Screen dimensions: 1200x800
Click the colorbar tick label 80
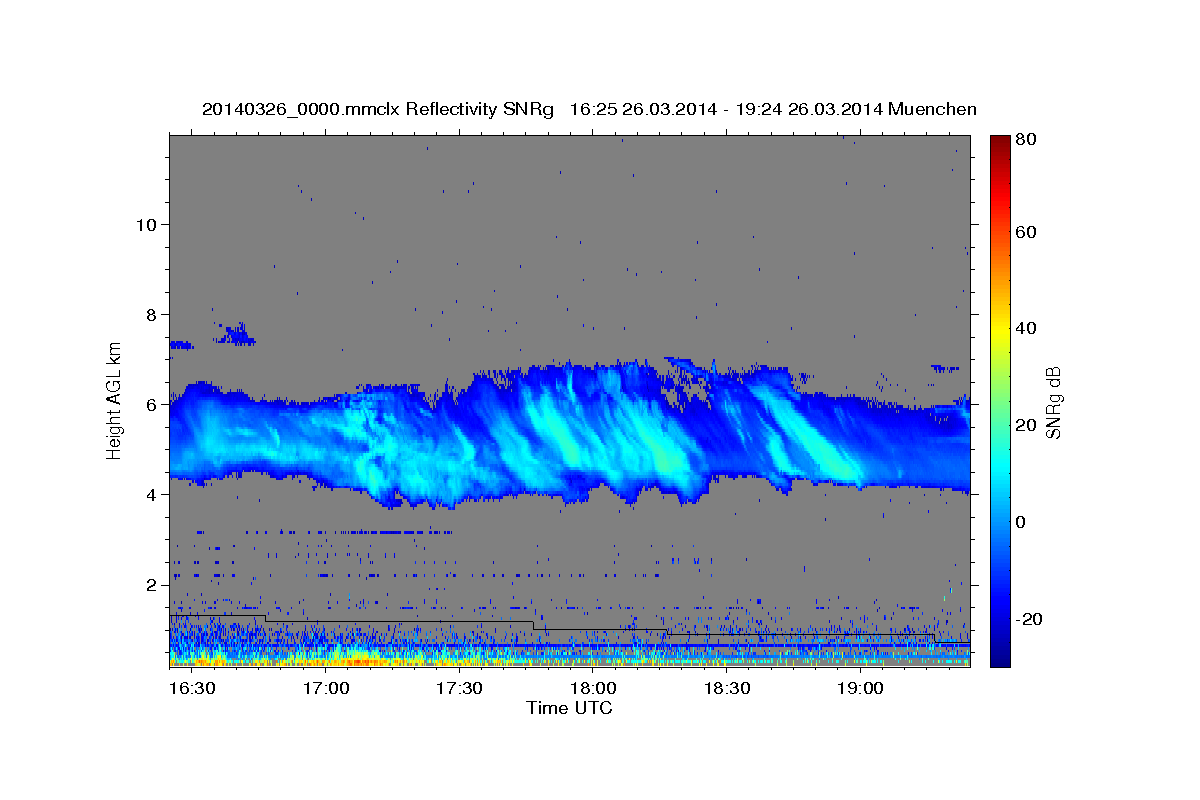tap(1028, 139)
